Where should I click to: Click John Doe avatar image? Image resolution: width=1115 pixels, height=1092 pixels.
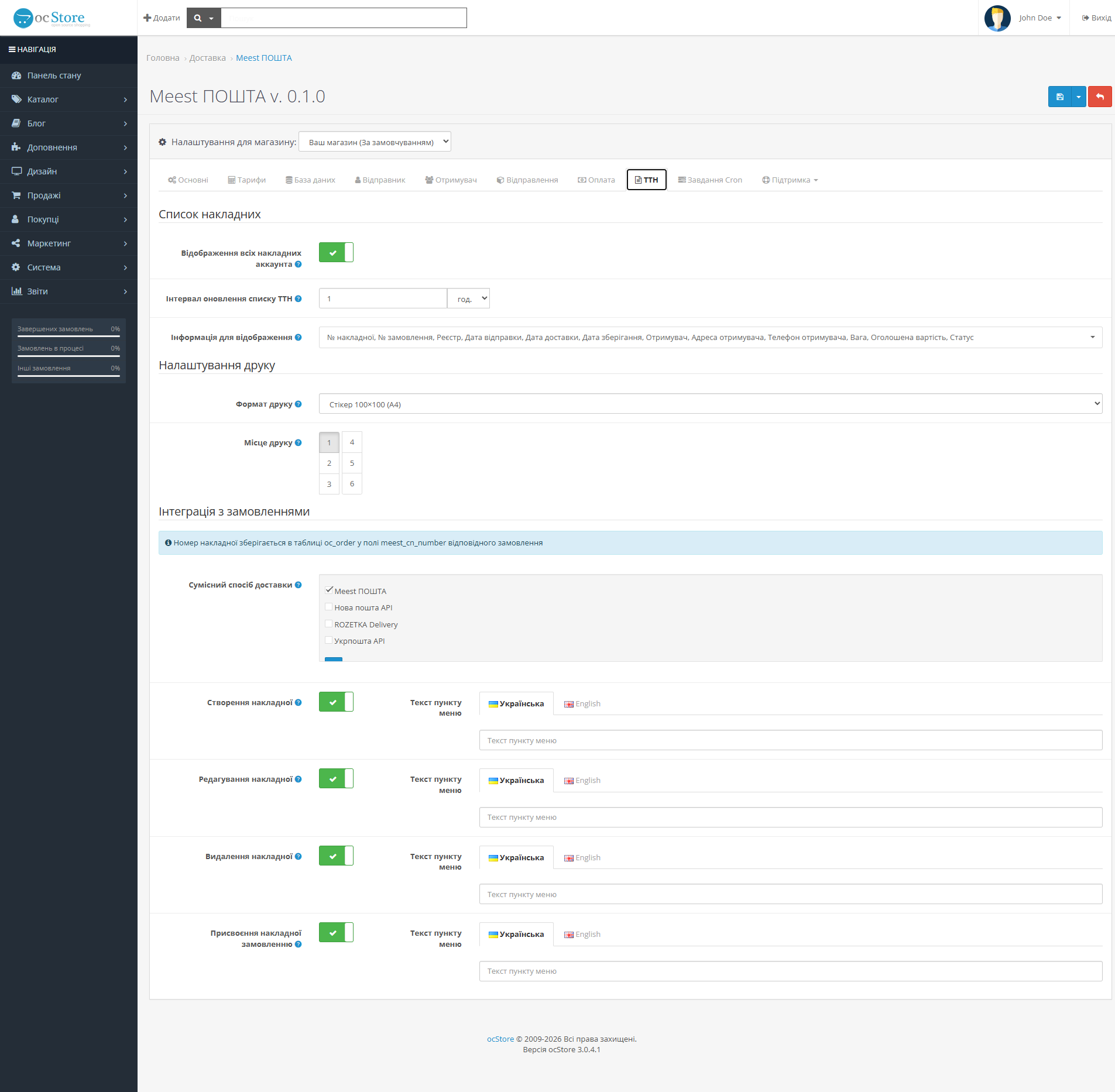[997, 18]
